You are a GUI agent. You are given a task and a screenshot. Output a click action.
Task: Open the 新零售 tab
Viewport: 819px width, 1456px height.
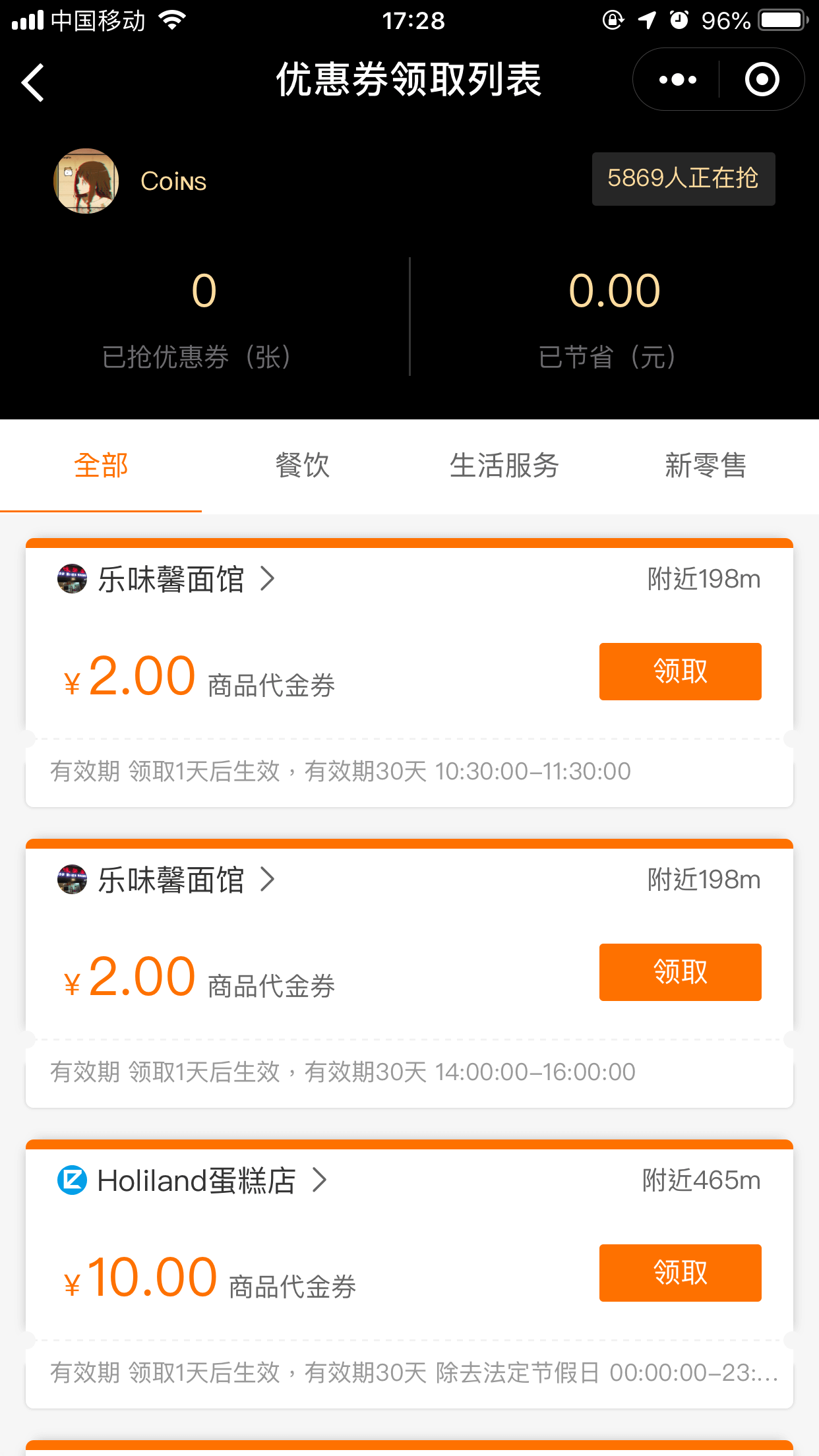tap(705, 466)
